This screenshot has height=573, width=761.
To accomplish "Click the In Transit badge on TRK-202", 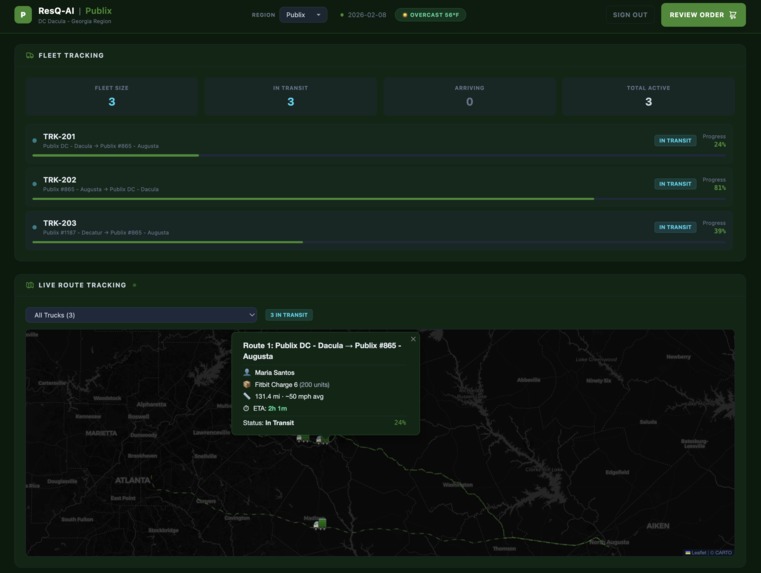I will pyautogui.click(x=675, y=184).
